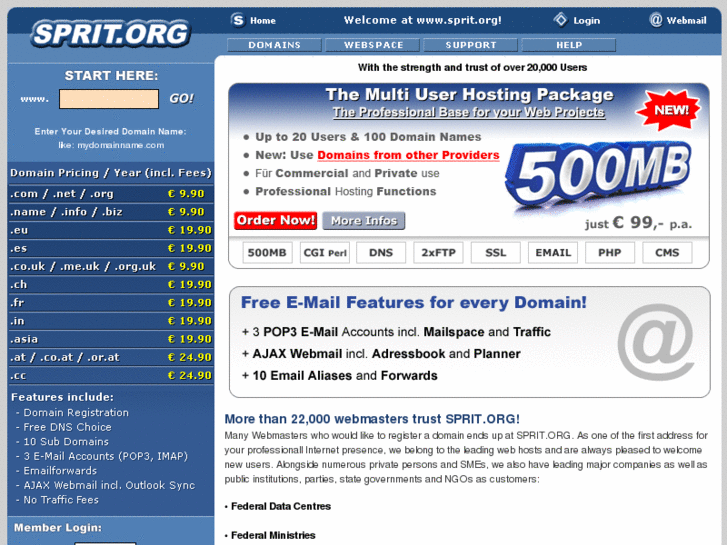Click the large grey @ symbol graphic
The height and width of the screenshot is (545, 727).
656,341
